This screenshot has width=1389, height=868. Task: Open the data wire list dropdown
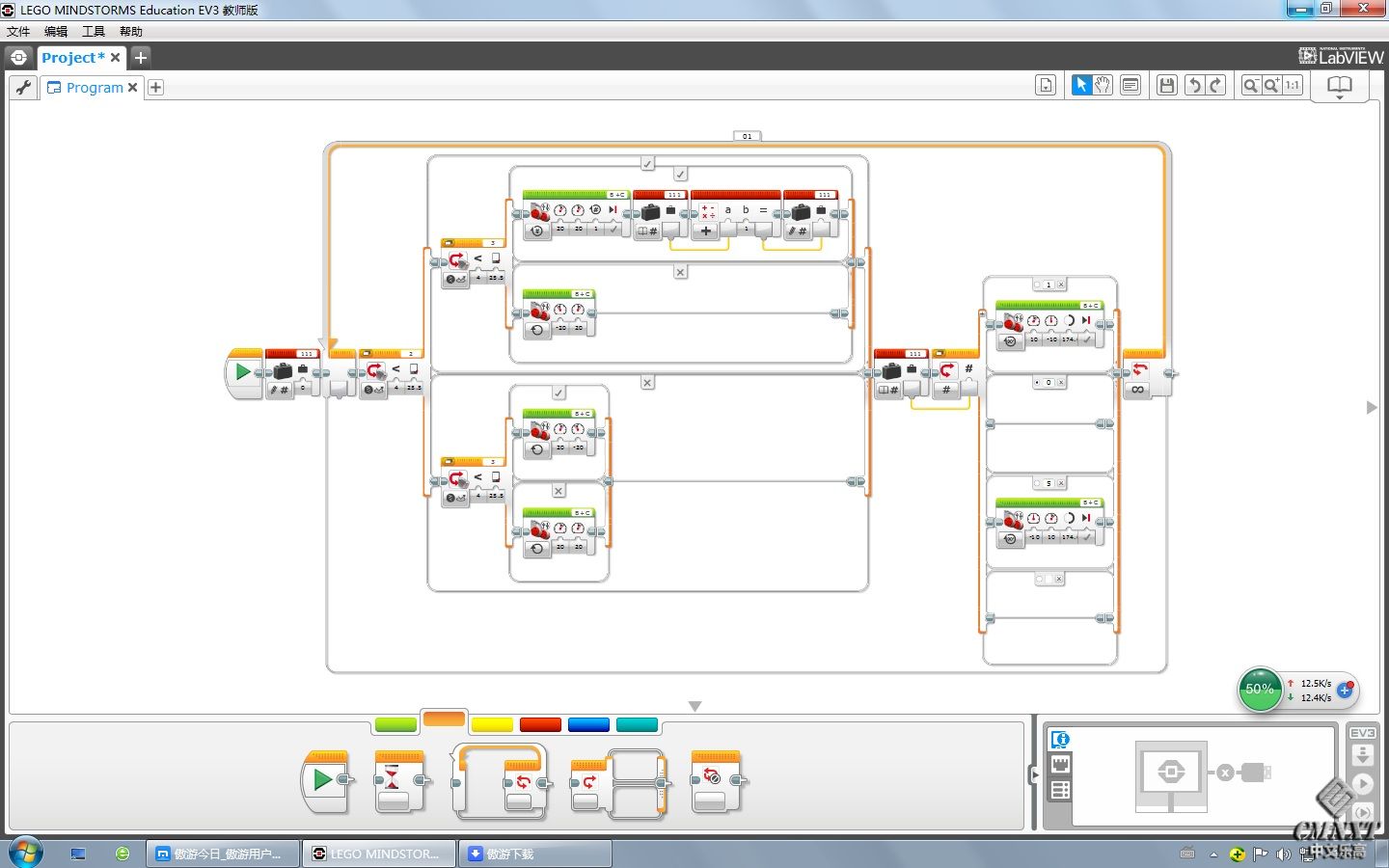[1046, 86]
